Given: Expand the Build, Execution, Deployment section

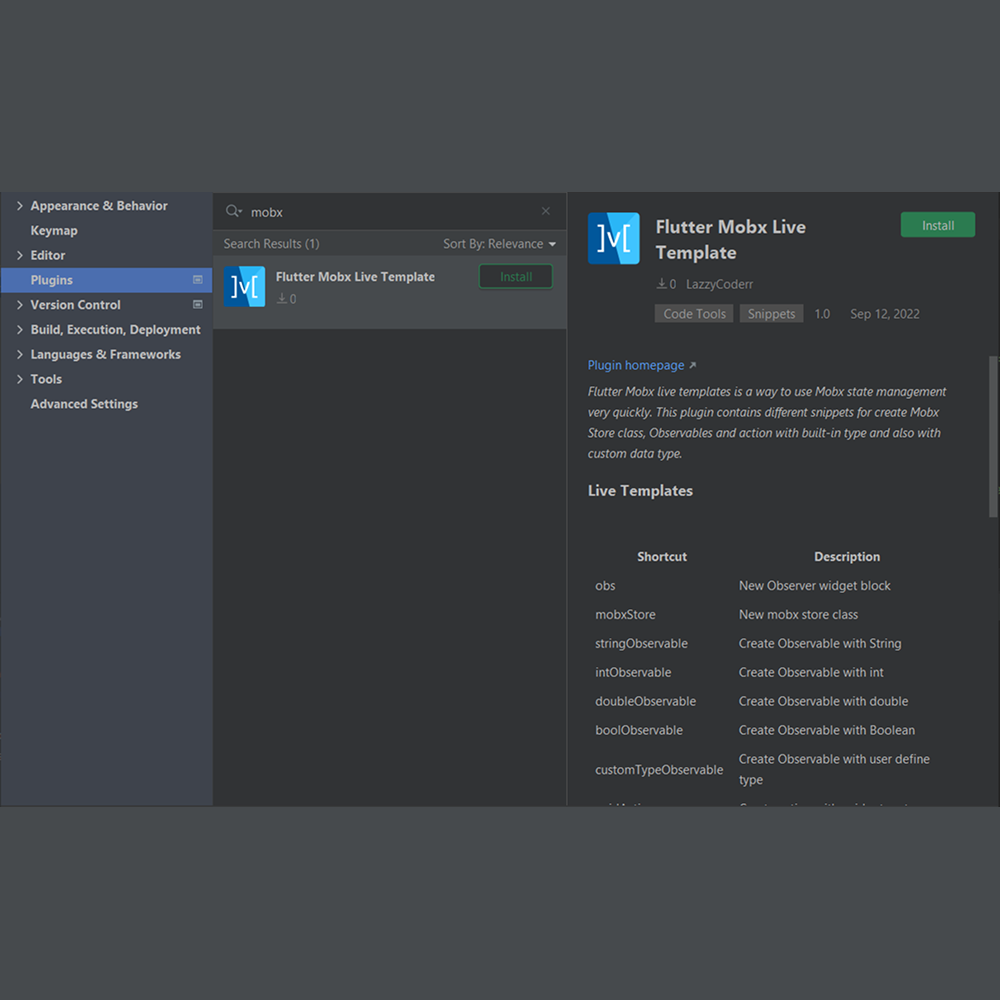Looking at the screenshot, I should (18, 329).
